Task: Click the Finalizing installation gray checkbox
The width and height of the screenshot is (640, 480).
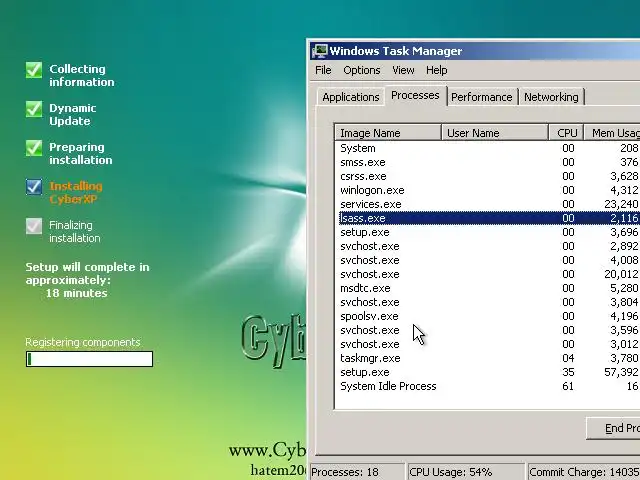Action: (x=34, y=226)
